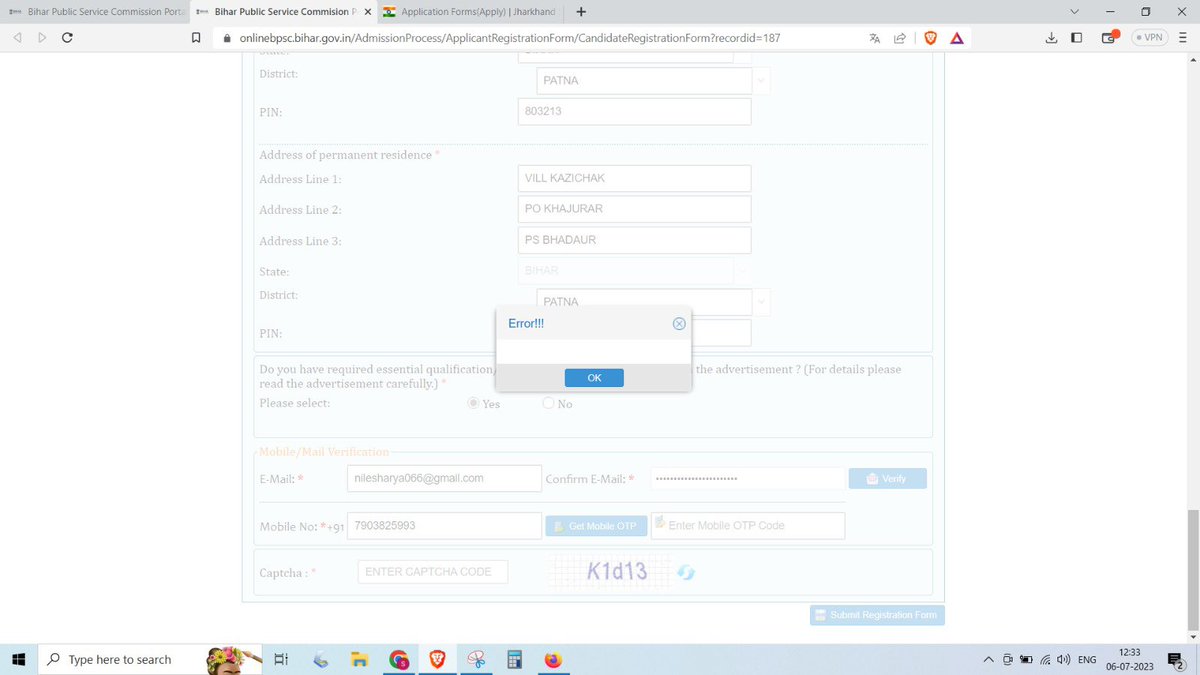Open the Chrome icon on taskbar
Image resolution: width=1200 pixels, height=675 pixels.
pos(399,659)
